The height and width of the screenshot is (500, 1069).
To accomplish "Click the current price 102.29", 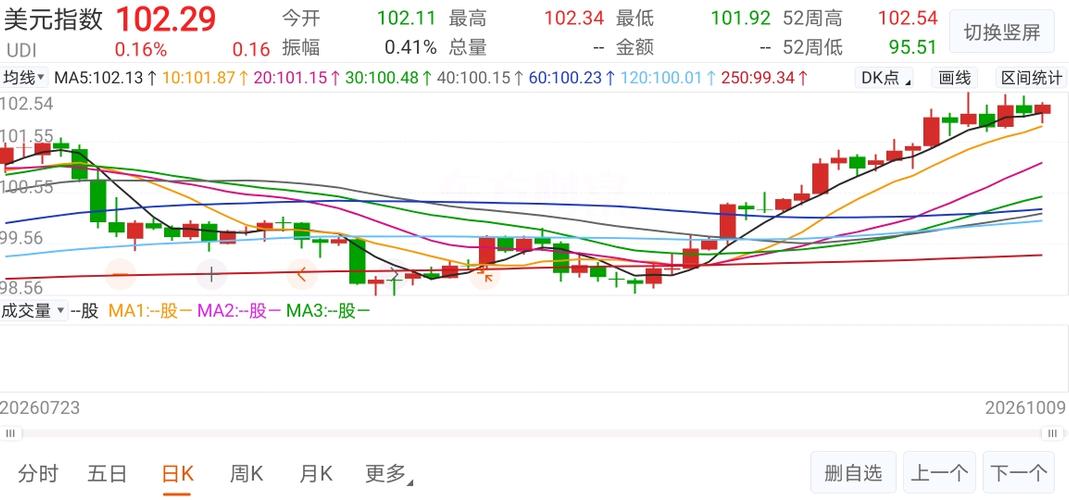I will pos(165,19).
